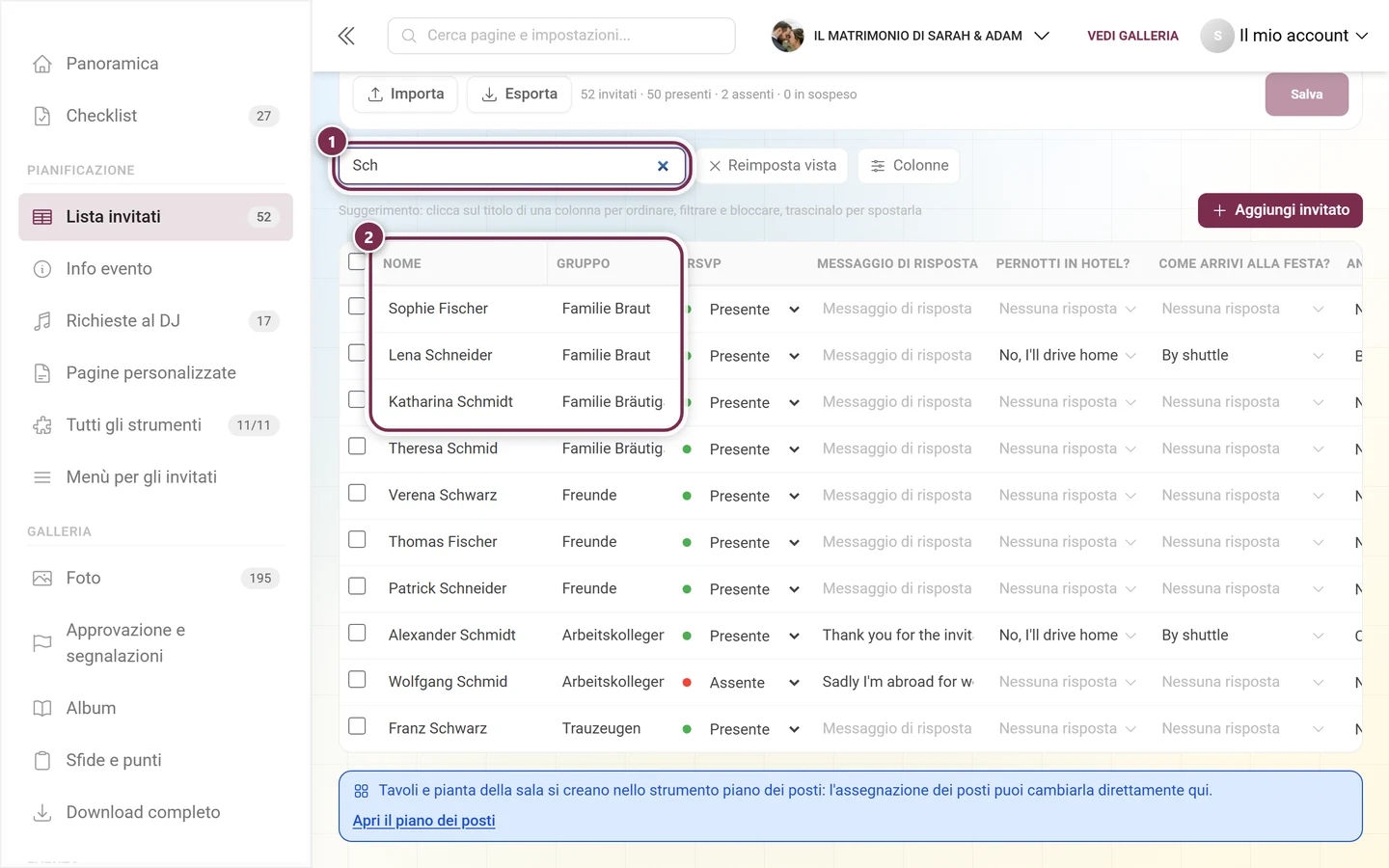Click the Album book icon
This screenshot has width=1389, height=868.
pyautogui.click(x=42, y=708)
